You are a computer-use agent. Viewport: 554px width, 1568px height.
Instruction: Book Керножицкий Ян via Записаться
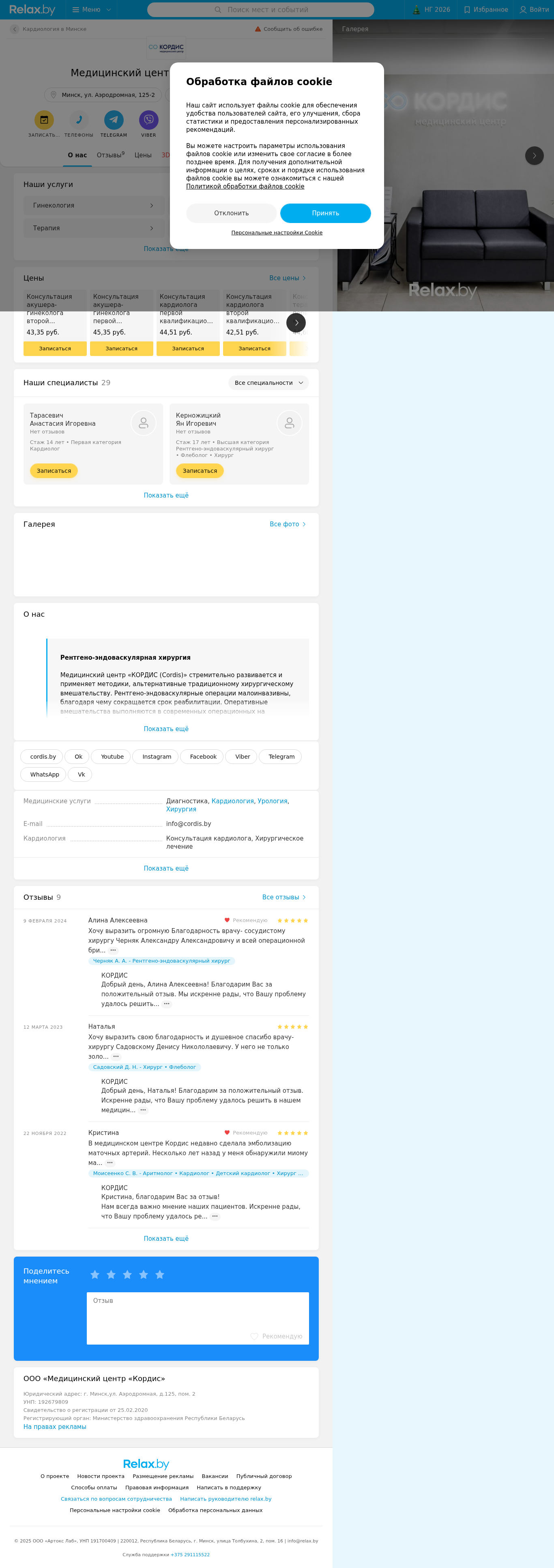[200, 471]
